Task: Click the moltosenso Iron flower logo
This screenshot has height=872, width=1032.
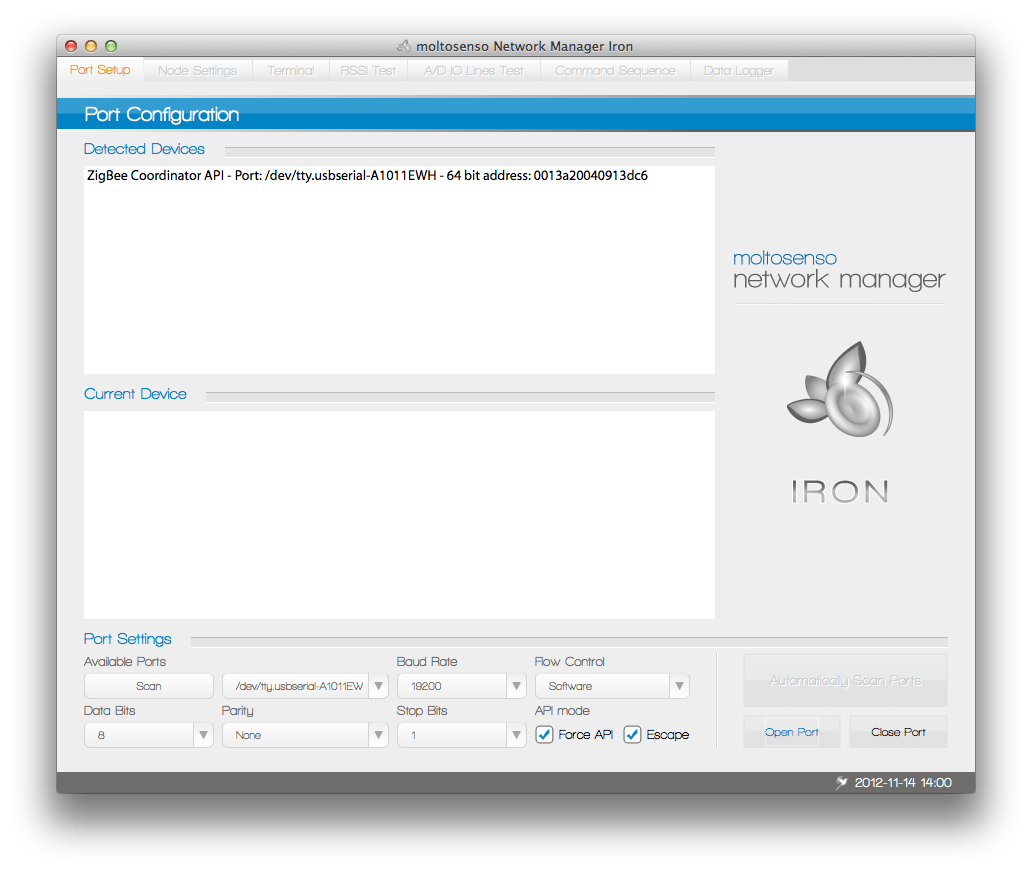Action: [x=840, y=390]
